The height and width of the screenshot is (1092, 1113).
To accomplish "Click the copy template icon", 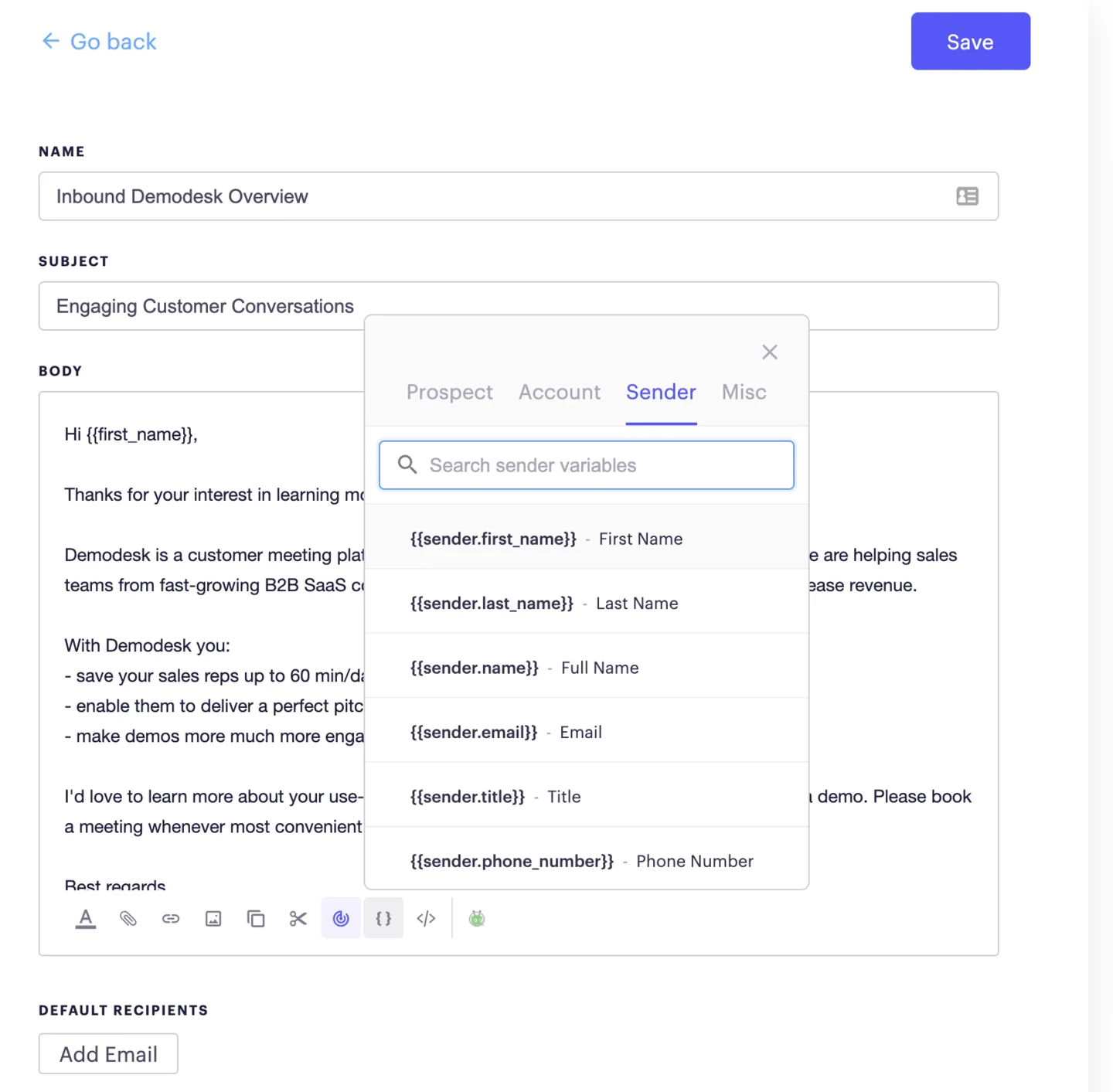I will click(256, 918).
